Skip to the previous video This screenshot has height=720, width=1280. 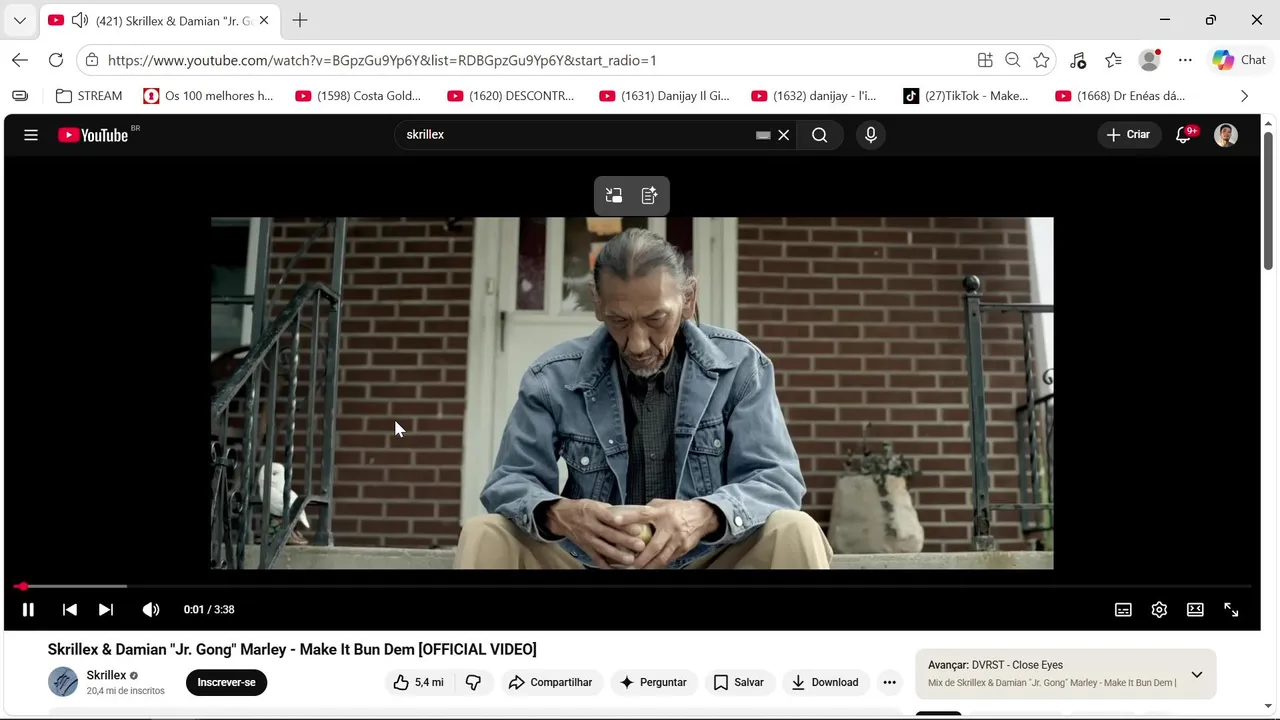(69, 609)
